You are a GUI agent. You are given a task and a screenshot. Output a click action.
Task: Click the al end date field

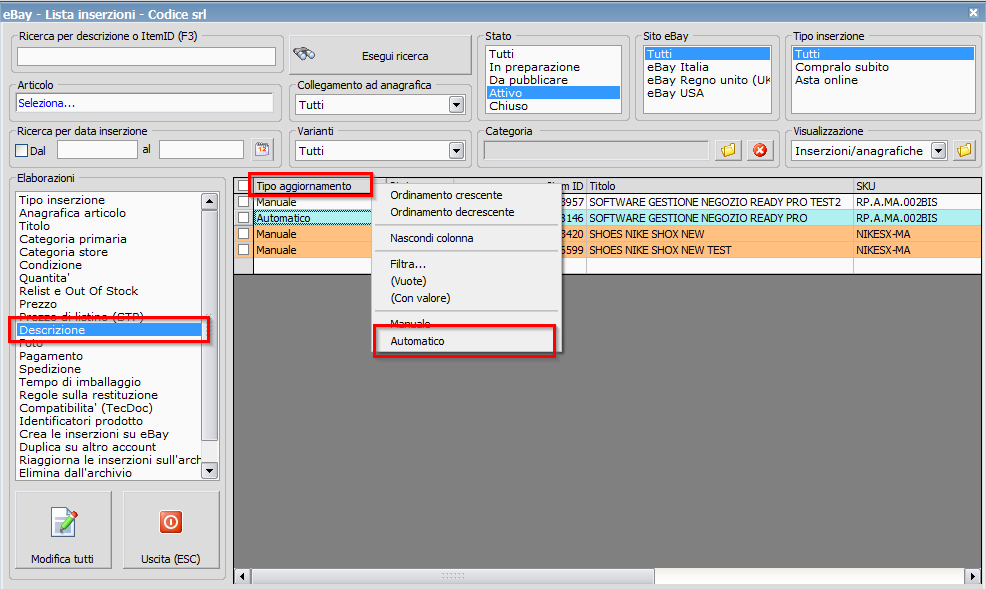[x=201, y=150]
